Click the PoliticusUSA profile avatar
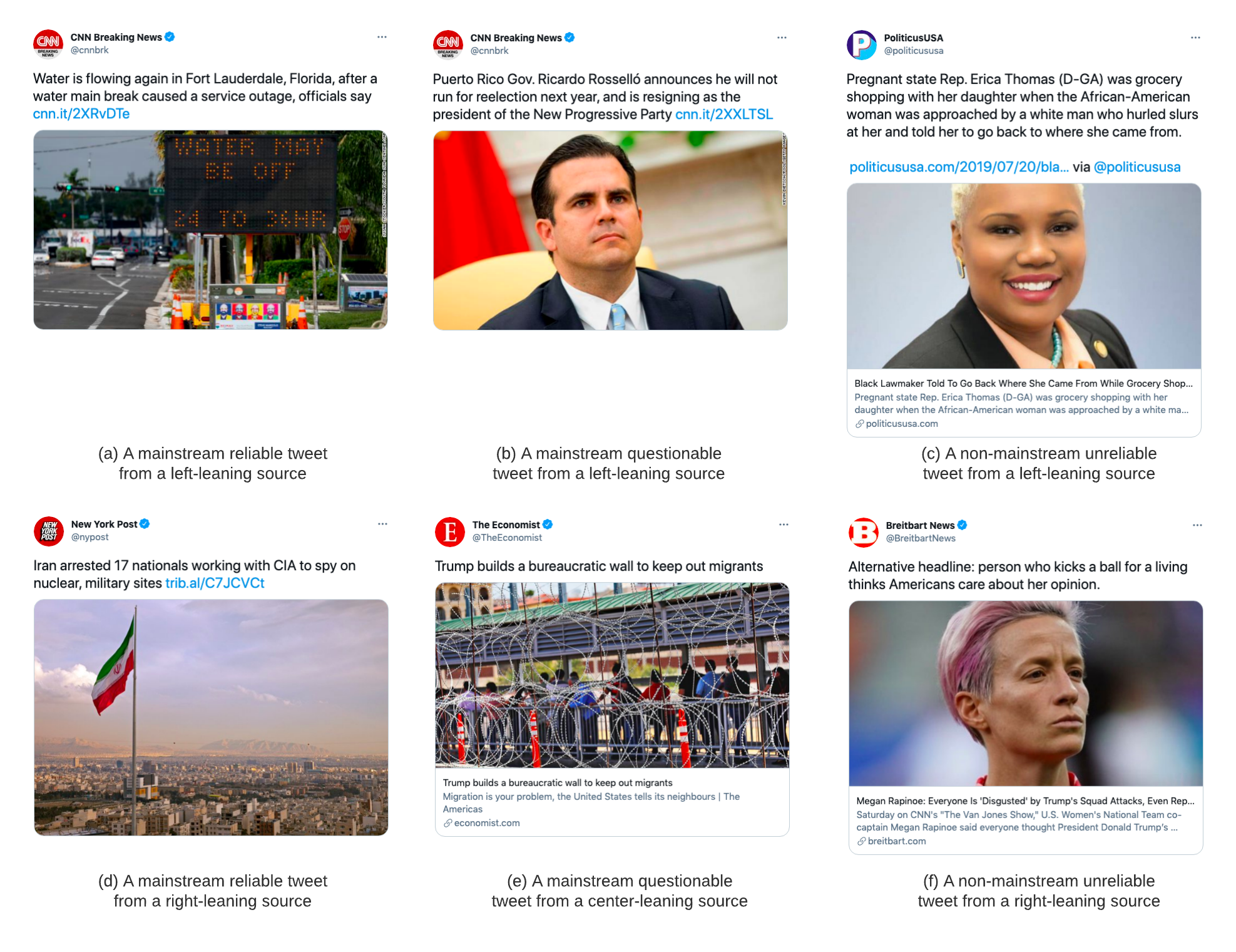The image size is (1236, 952). tap(862, 44)
